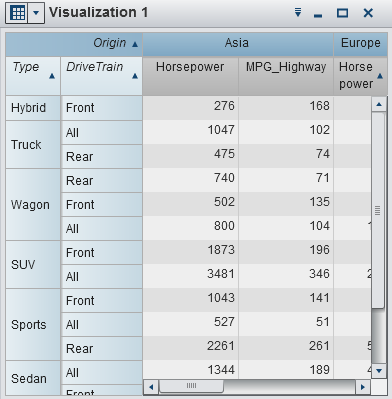Open the visualization options menu icon
This screenshot has height=399, width=392.
tap(298, 13)
